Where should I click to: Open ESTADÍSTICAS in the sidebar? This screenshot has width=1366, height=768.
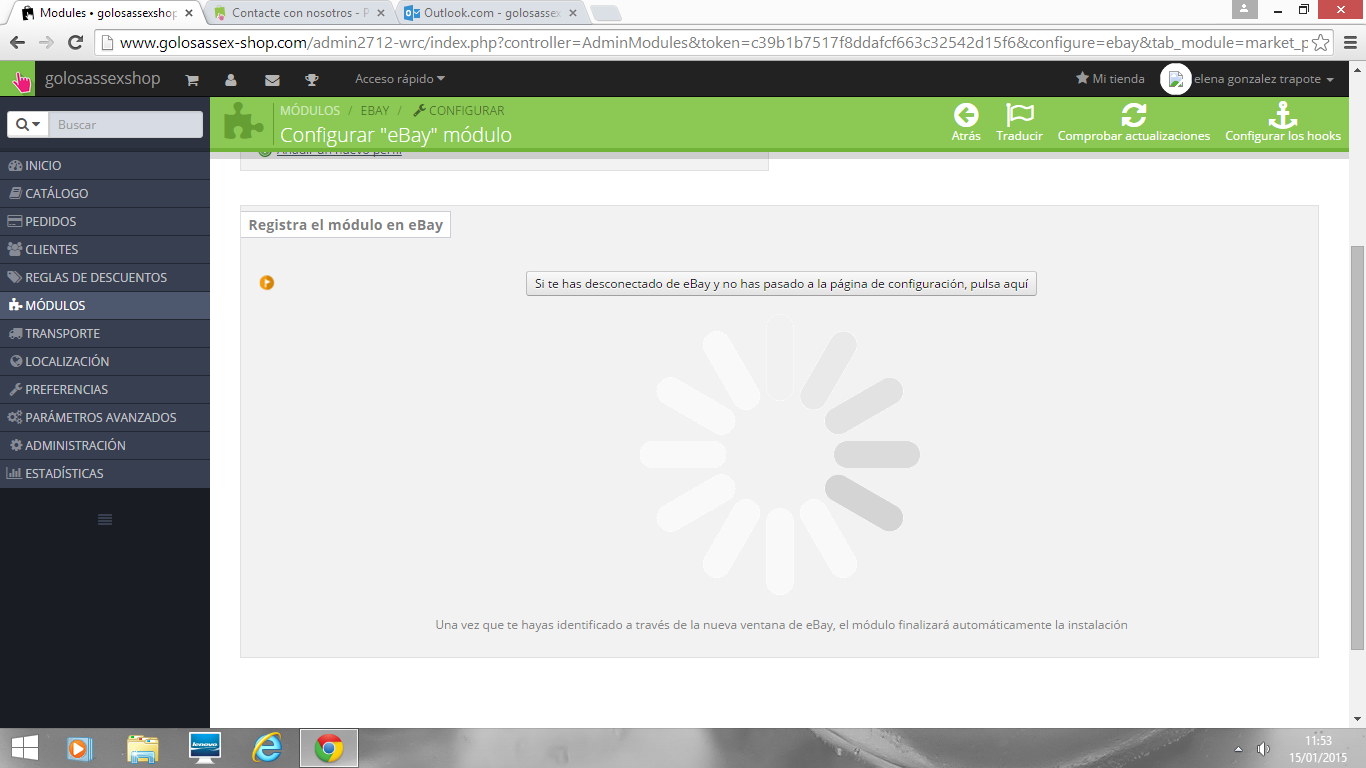tap(105, 474)
